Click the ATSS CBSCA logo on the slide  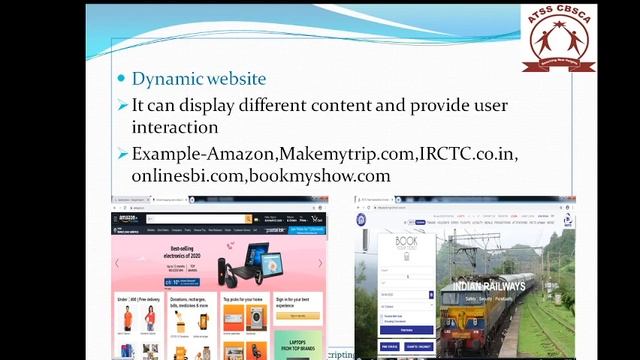559,39
